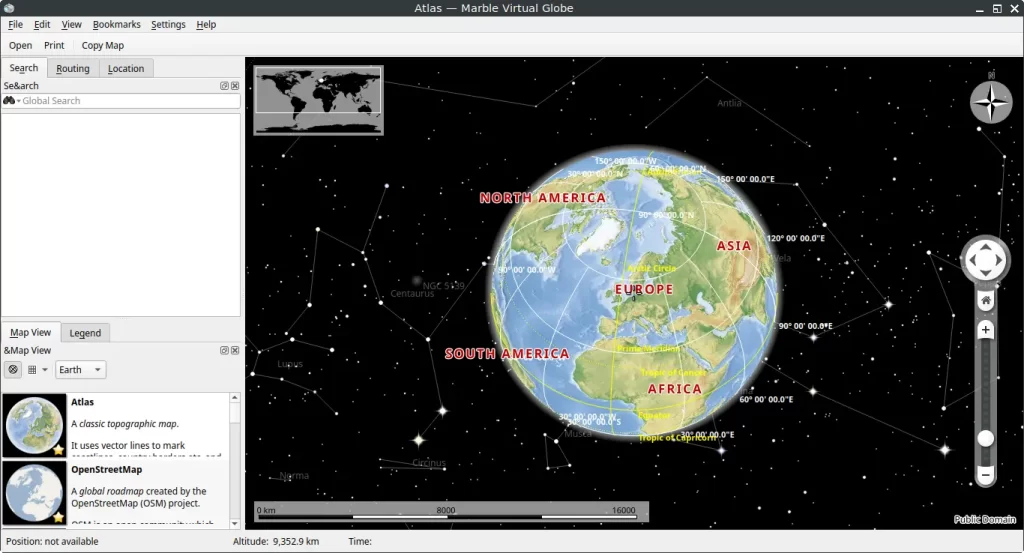This screenshot has width=1024, height=553.
Task: Click the ASIA label on globe
Action: coord(733,245)
